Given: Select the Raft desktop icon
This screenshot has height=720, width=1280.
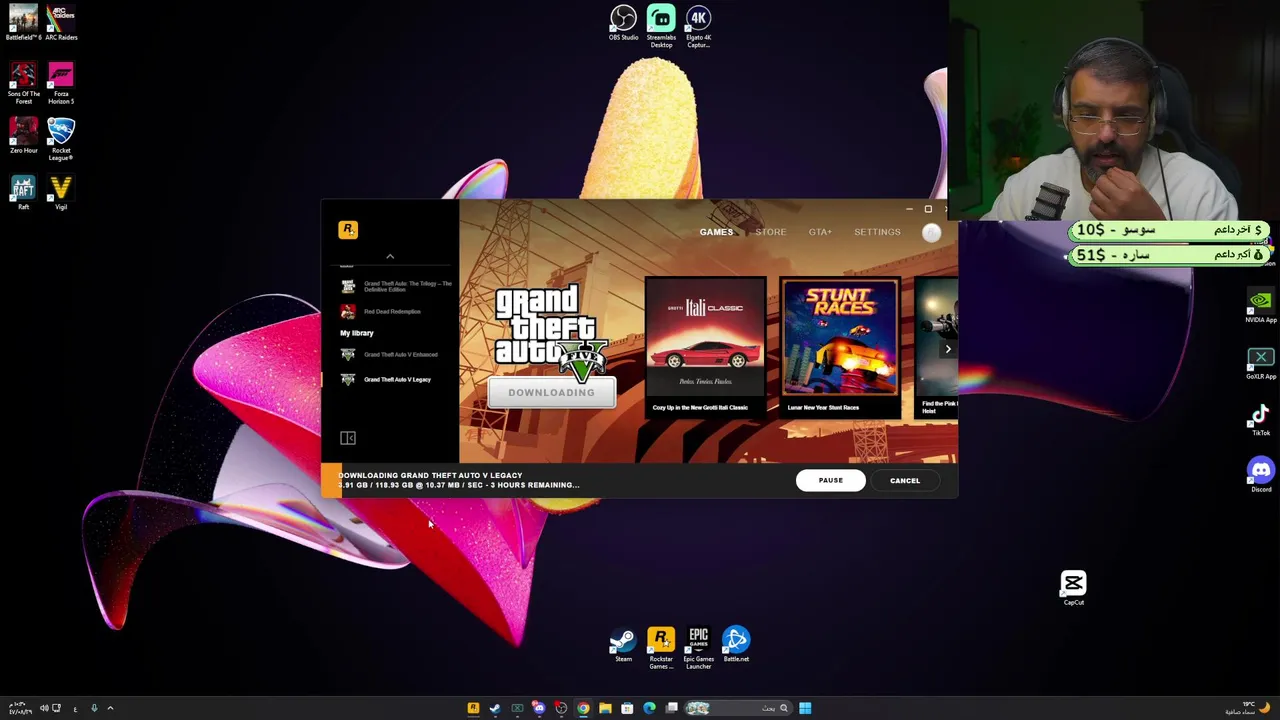Looking at the screenshot, I should tap(23, 192).
